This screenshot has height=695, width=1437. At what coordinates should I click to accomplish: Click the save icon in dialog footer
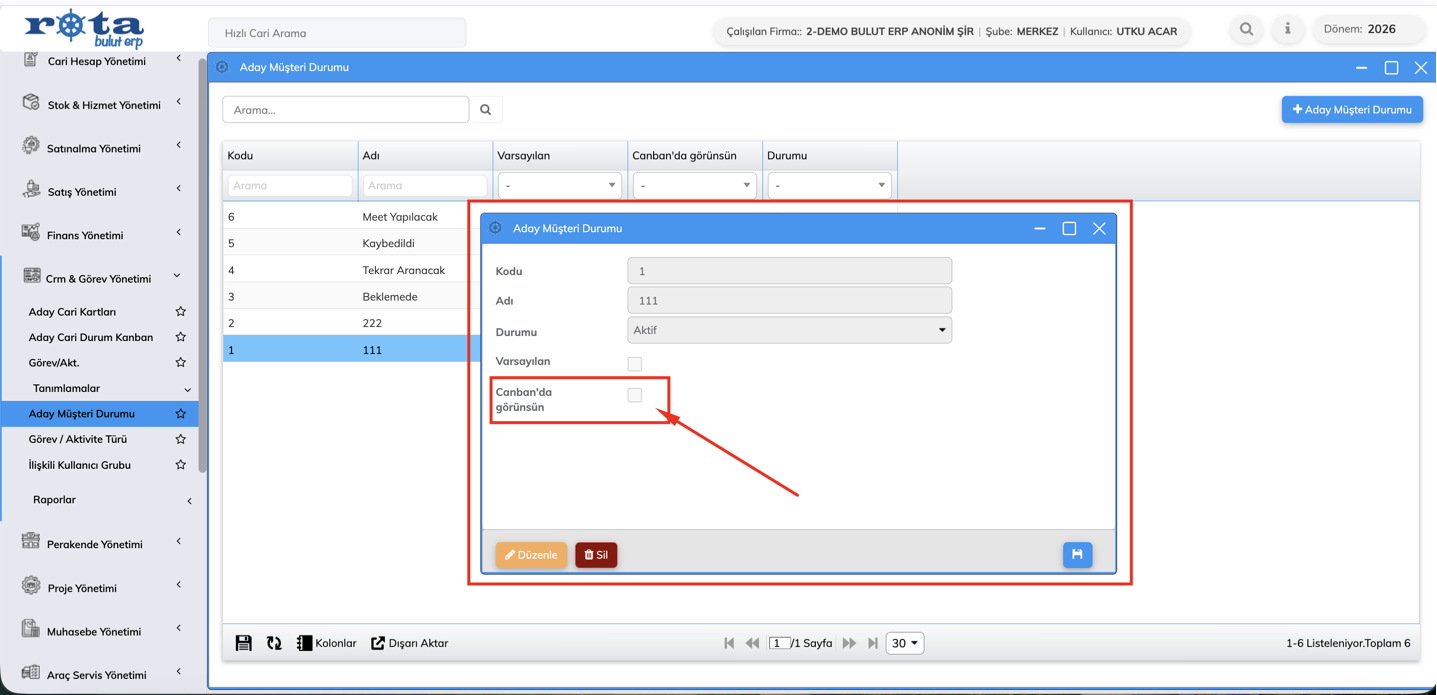coord(1077,555)
